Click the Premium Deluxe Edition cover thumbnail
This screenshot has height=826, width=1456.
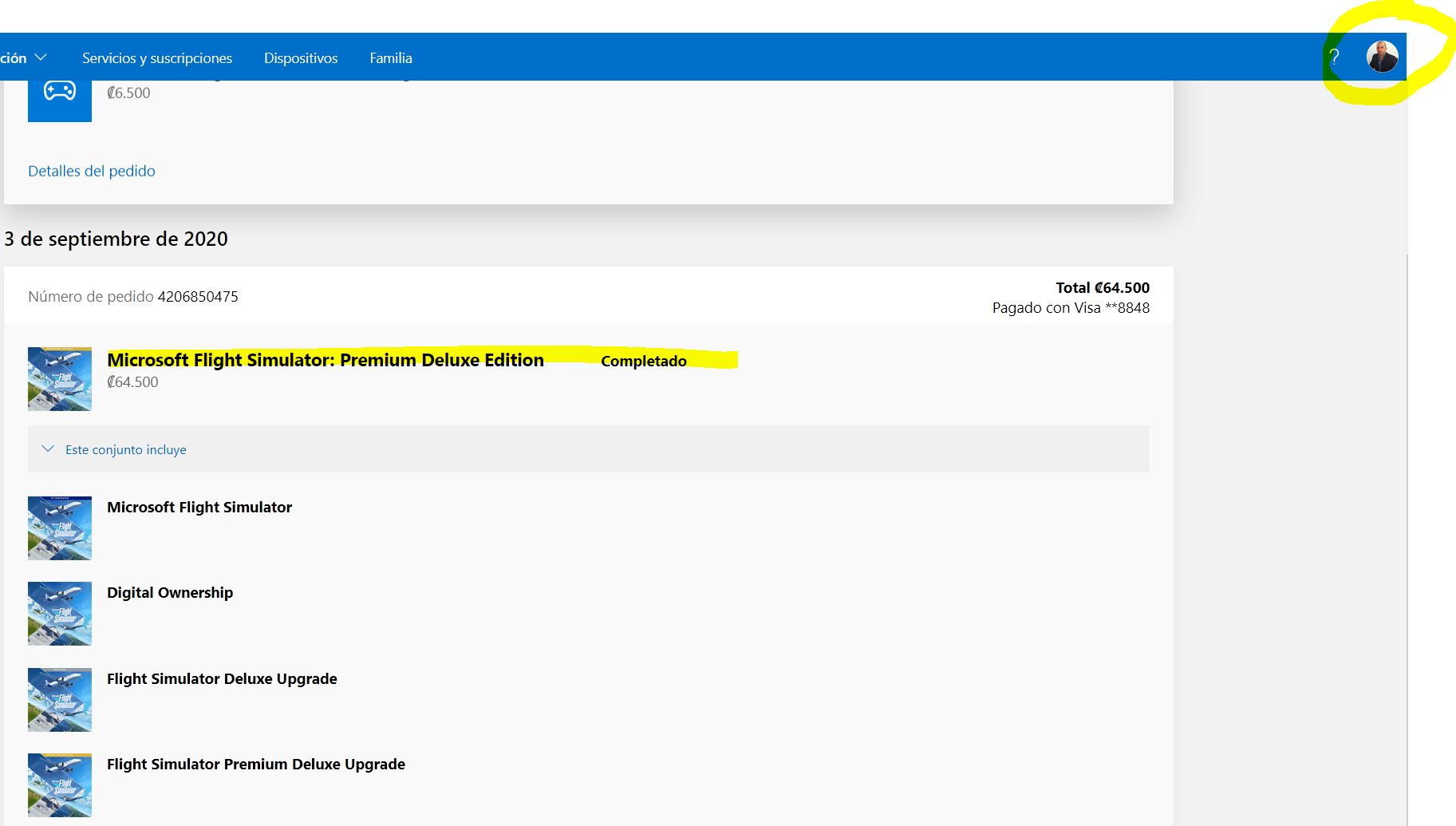(60, 379)
